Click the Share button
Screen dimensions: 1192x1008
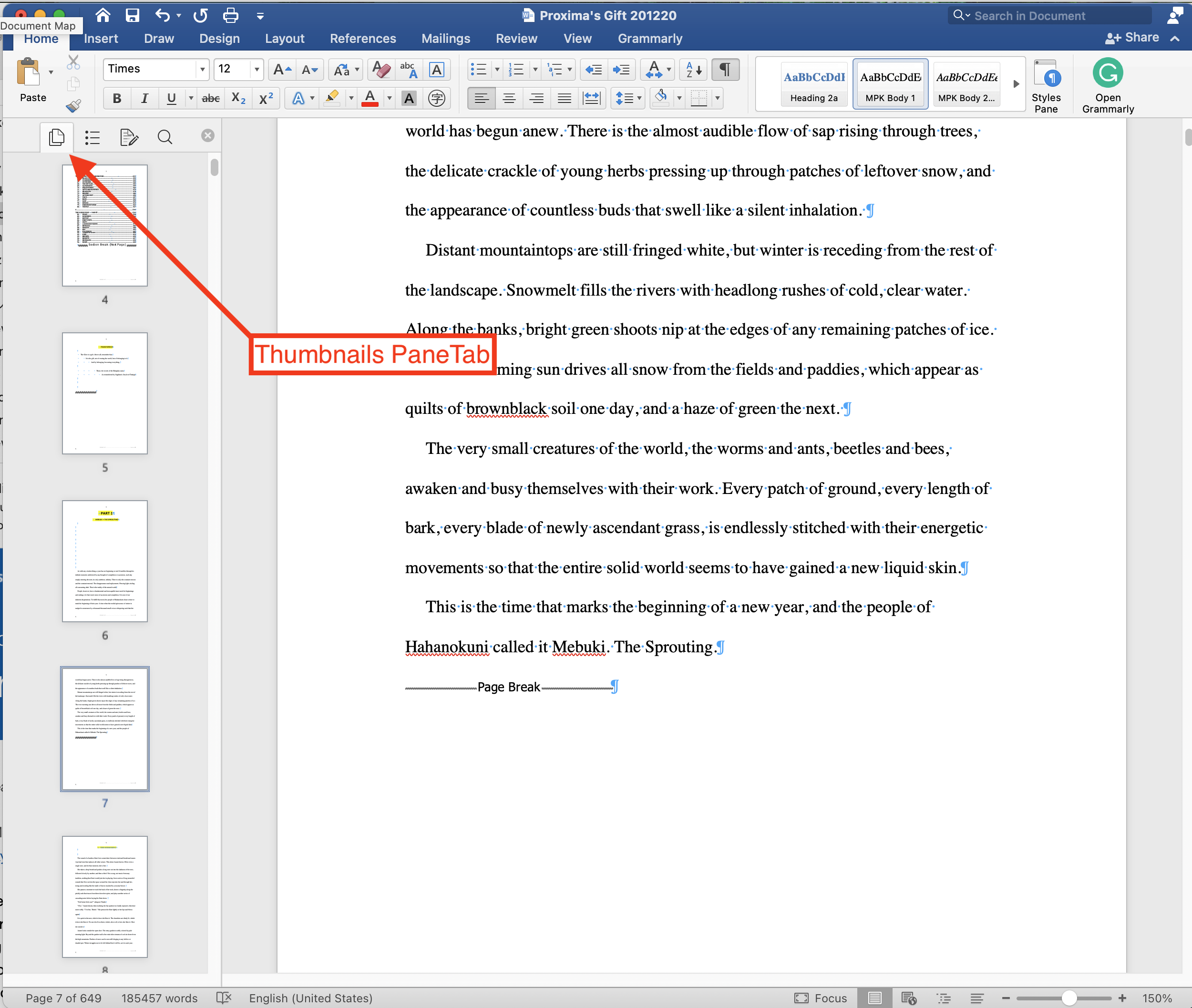1132,38
